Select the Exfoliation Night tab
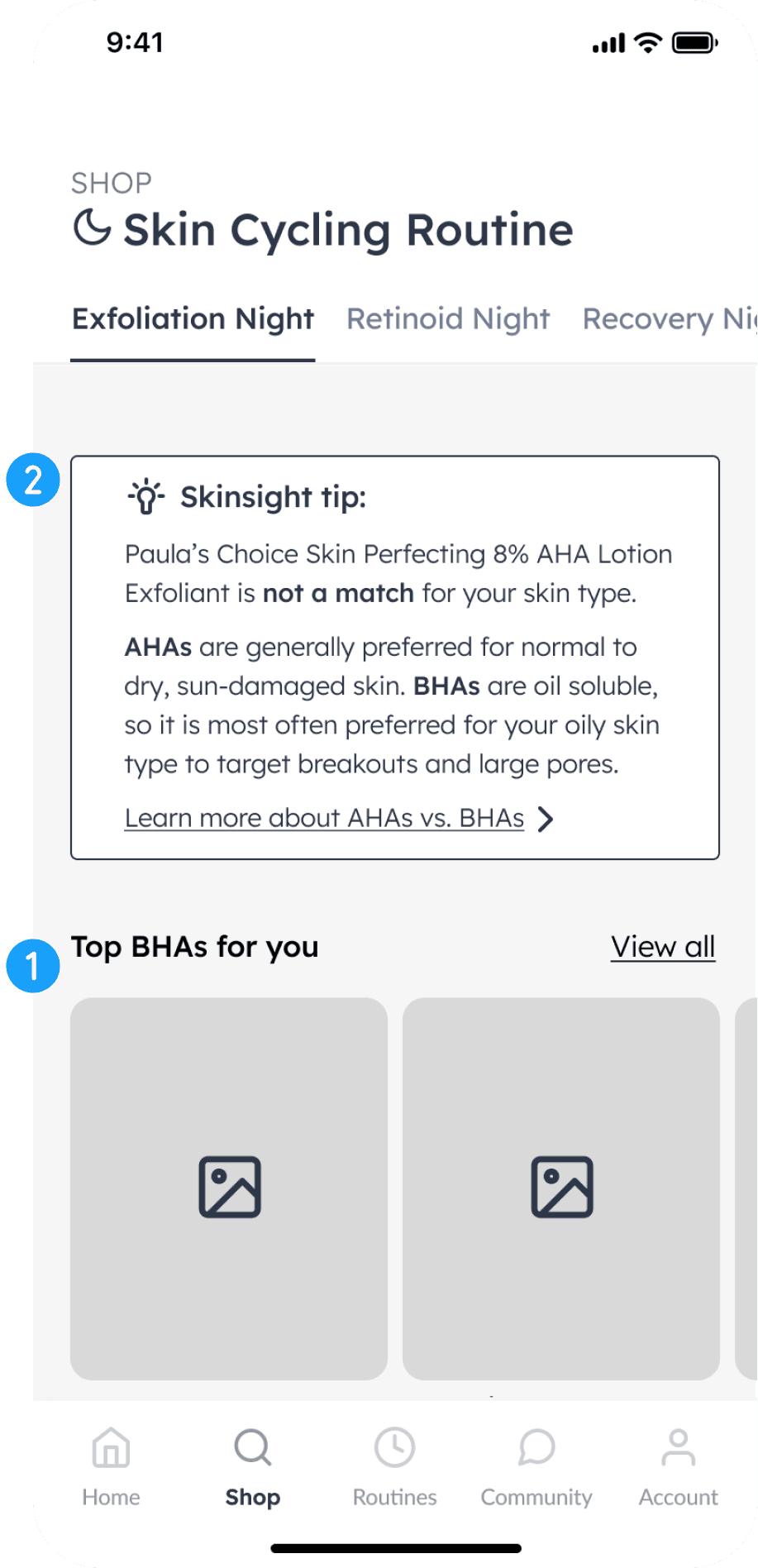The image size is (758, 1568). click(193, 318)
